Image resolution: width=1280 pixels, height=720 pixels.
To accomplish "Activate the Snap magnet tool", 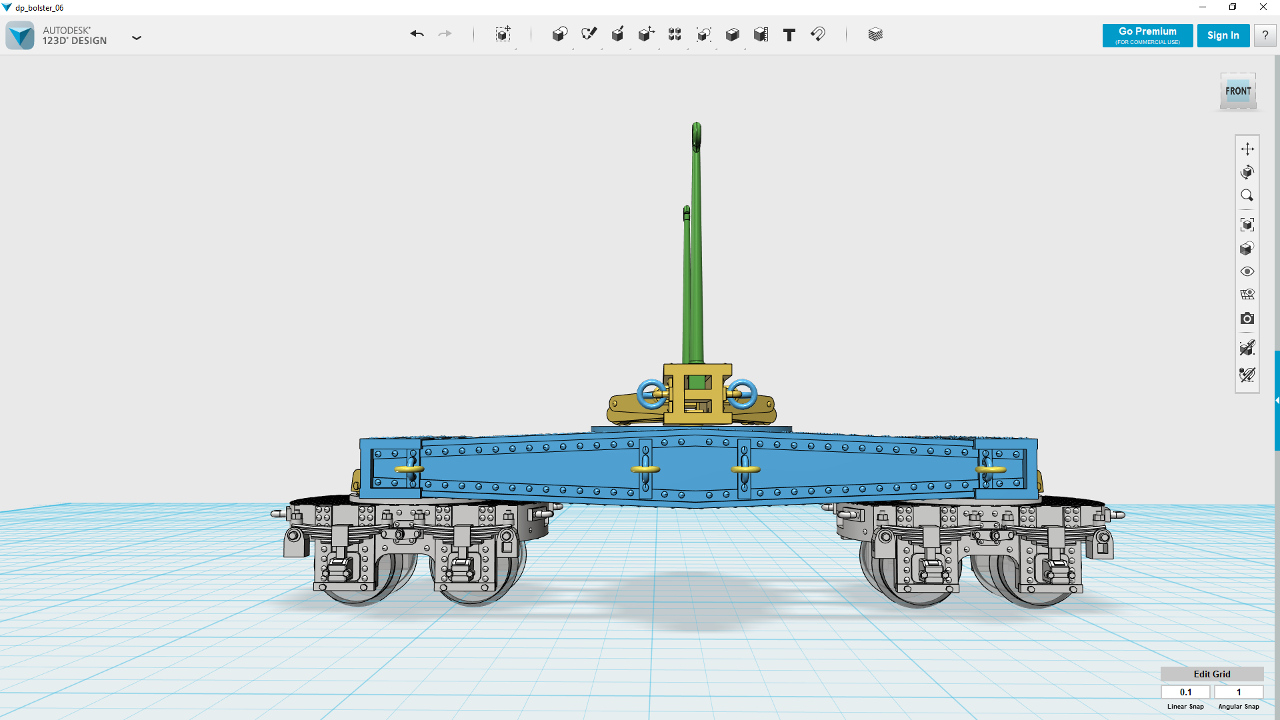I will click(x=818, y=34).
